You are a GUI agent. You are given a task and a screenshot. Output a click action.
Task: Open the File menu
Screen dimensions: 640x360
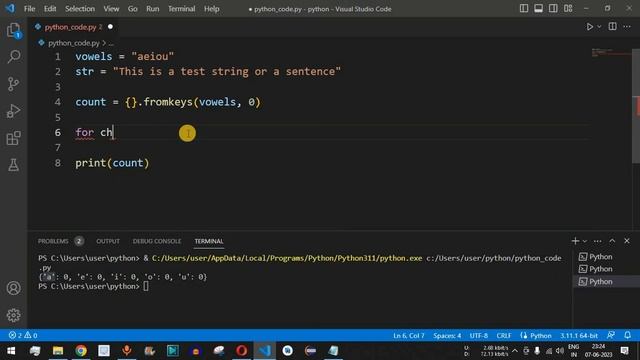(x=29, y=9)
